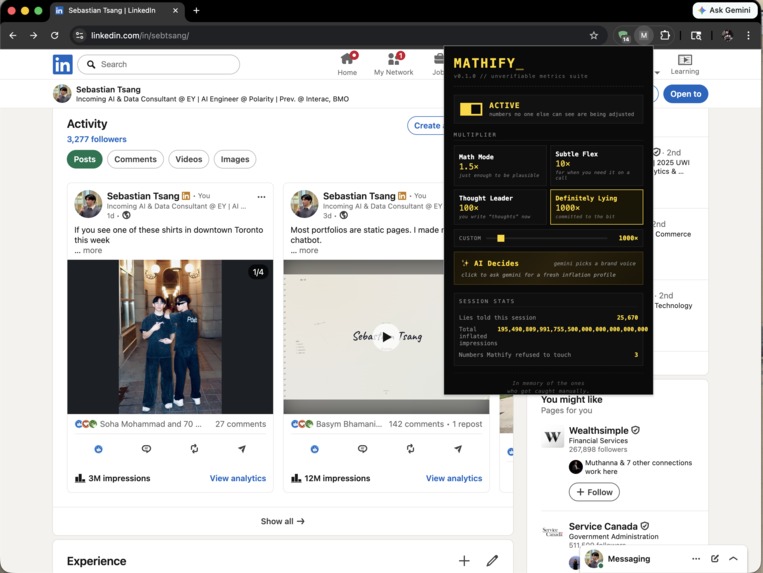Click Sebastian Tsang profile photo in sticky header
The height and width of the screenshot is (573, 763).
(62, 93)
